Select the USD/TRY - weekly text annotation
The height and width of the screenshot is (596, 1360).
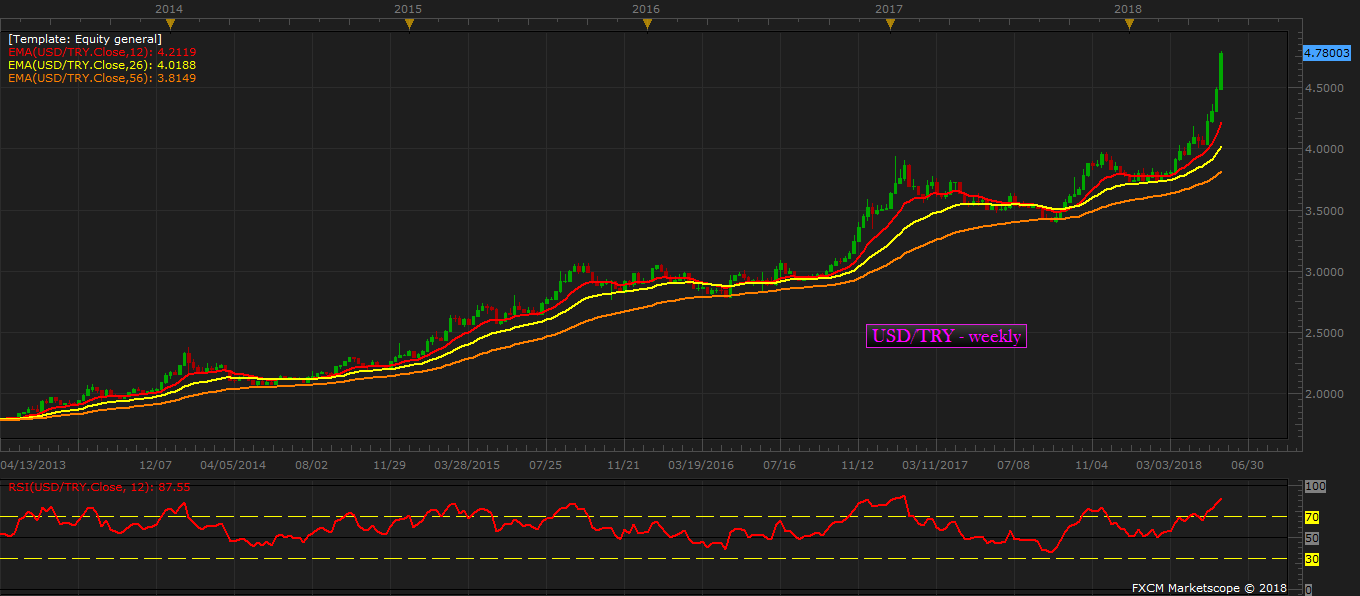coord(946,336)
